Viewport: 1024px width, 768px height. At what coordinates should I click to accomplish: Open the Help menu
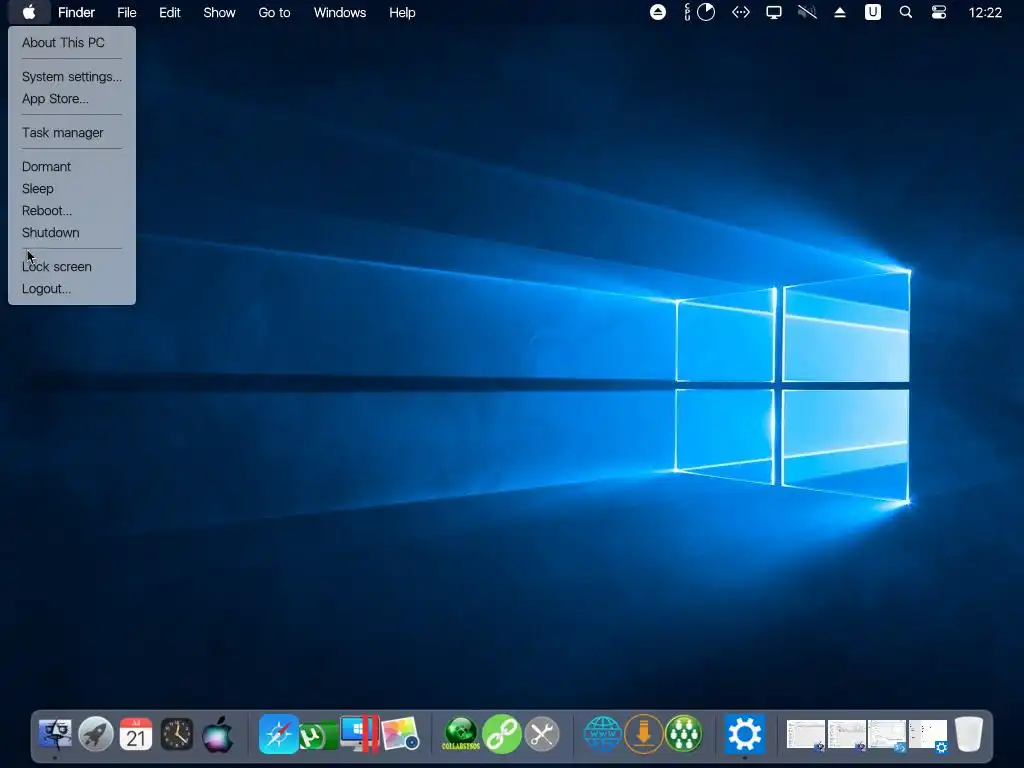(x=402, y=12)
